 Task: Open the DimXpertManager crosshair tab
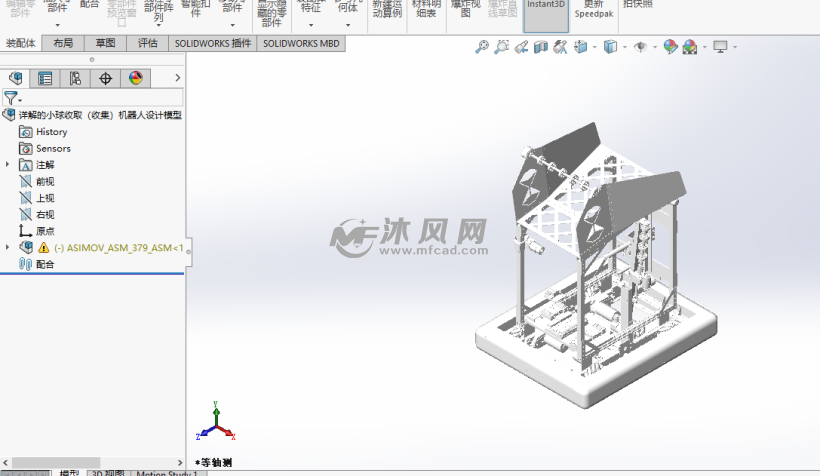tap(106, 78)
